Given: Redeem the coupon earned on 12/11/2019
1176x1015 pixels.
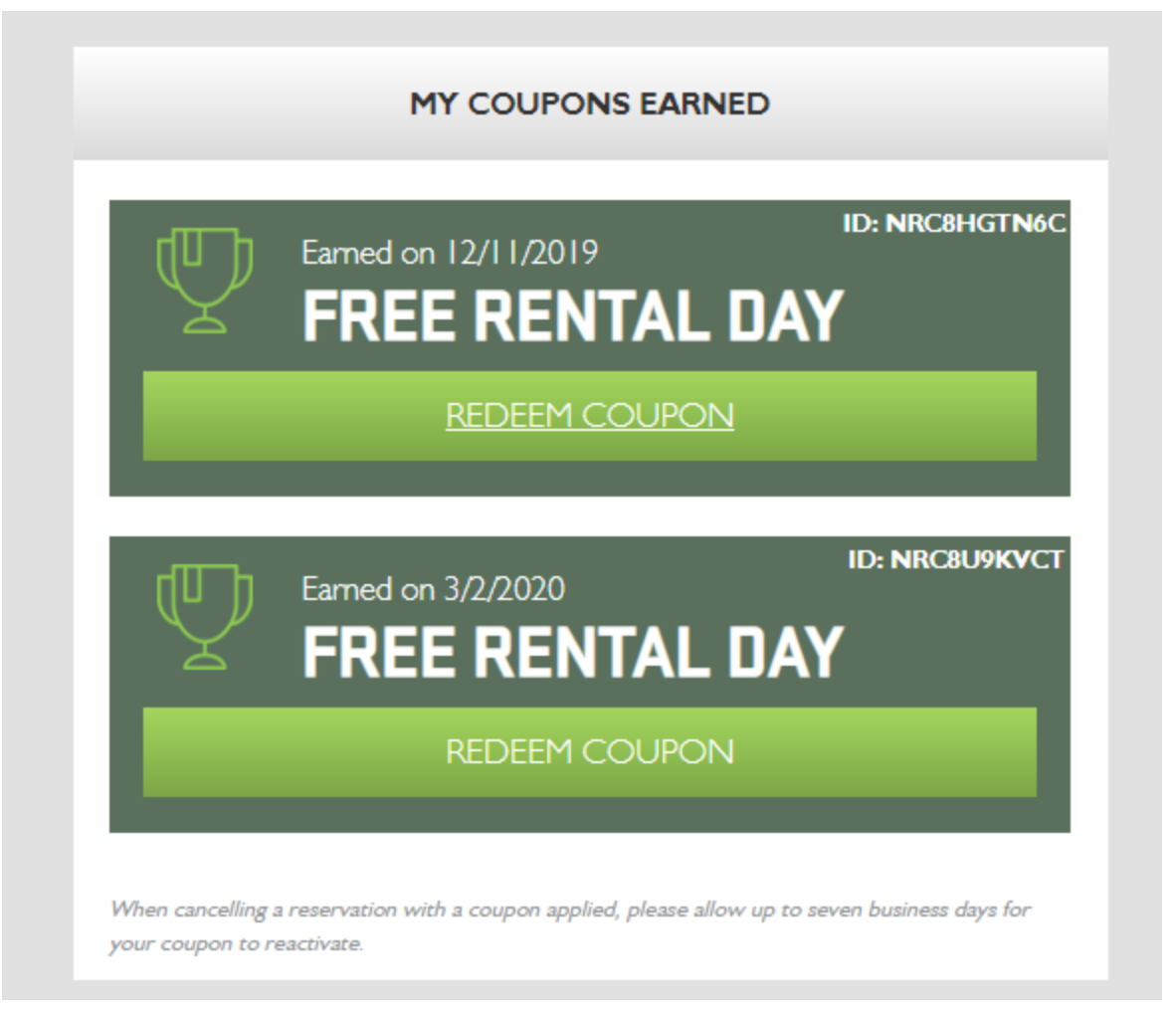Looking at the screenshot, I should (589, 416).
